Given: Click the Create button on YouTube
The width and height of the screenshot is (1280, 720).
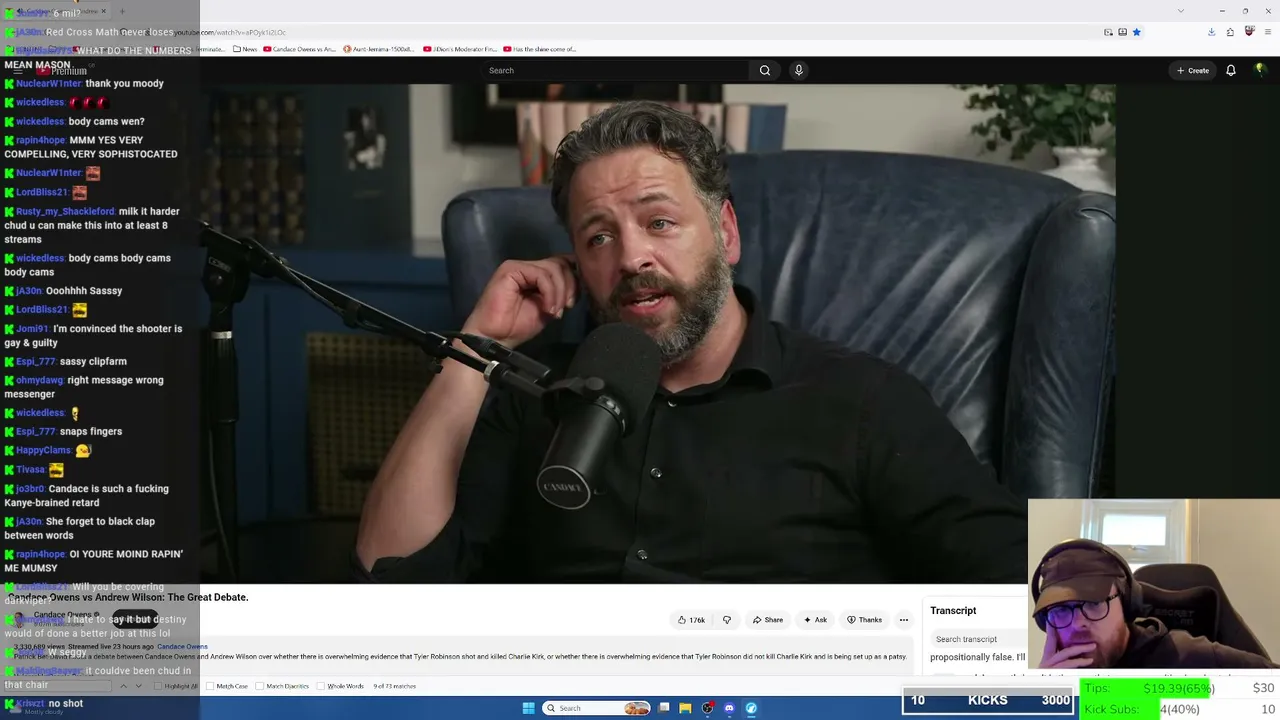Looking at the screenshot, I should coord(1193,70).
